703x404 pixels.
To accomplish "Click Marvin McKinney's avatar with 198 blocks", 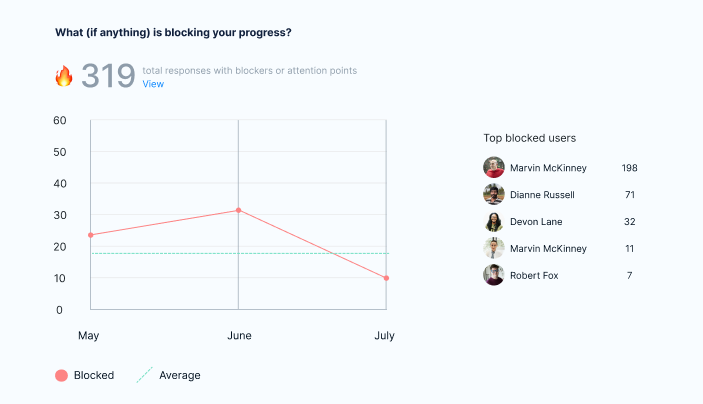I will 493,167.
